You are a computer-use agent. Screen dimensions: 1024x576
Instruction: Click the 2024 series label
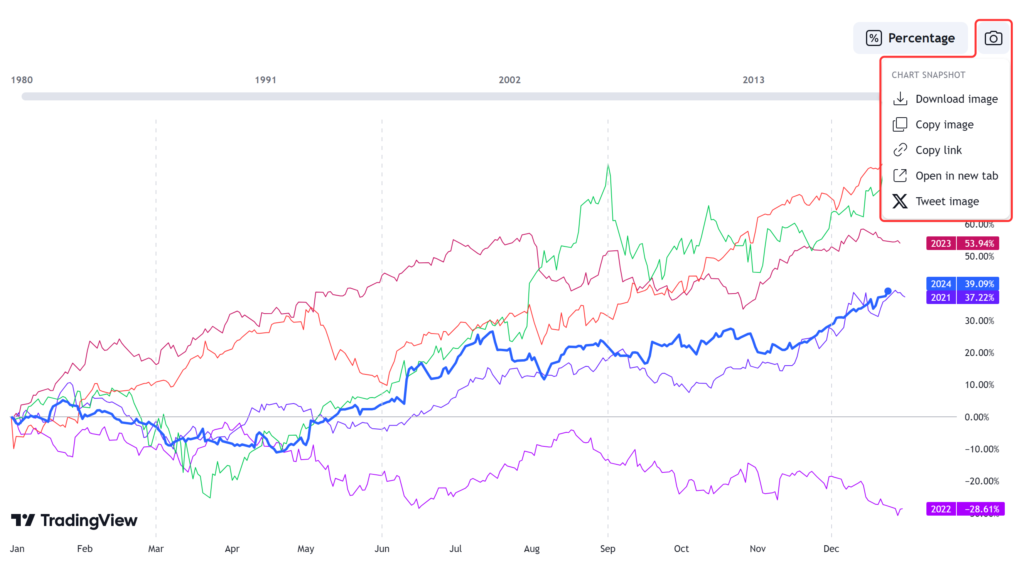tap(941, 283)
